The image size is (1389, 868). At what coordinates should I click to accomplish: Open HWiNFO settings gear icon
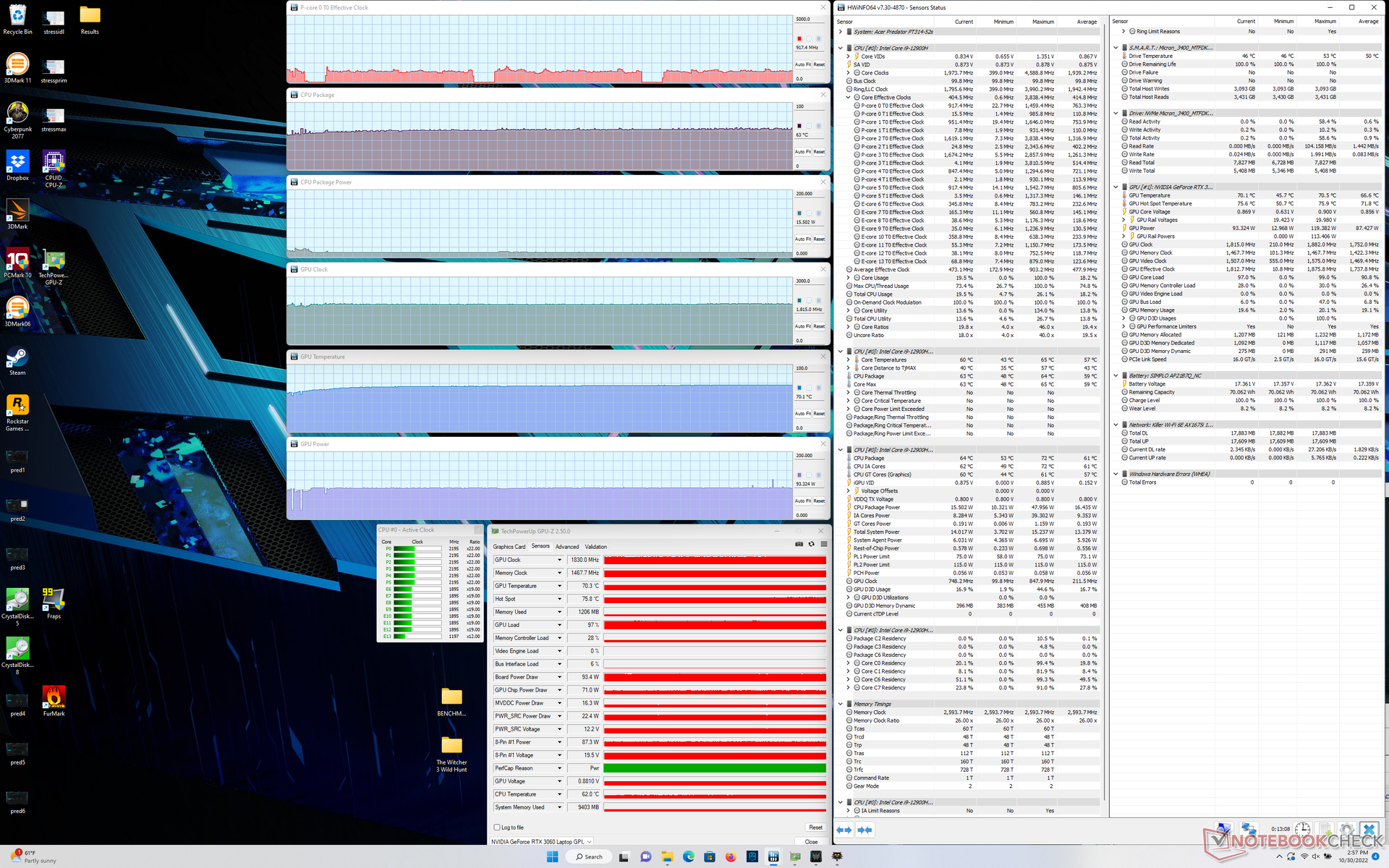pyautogui.click(x=1346, y=829)
